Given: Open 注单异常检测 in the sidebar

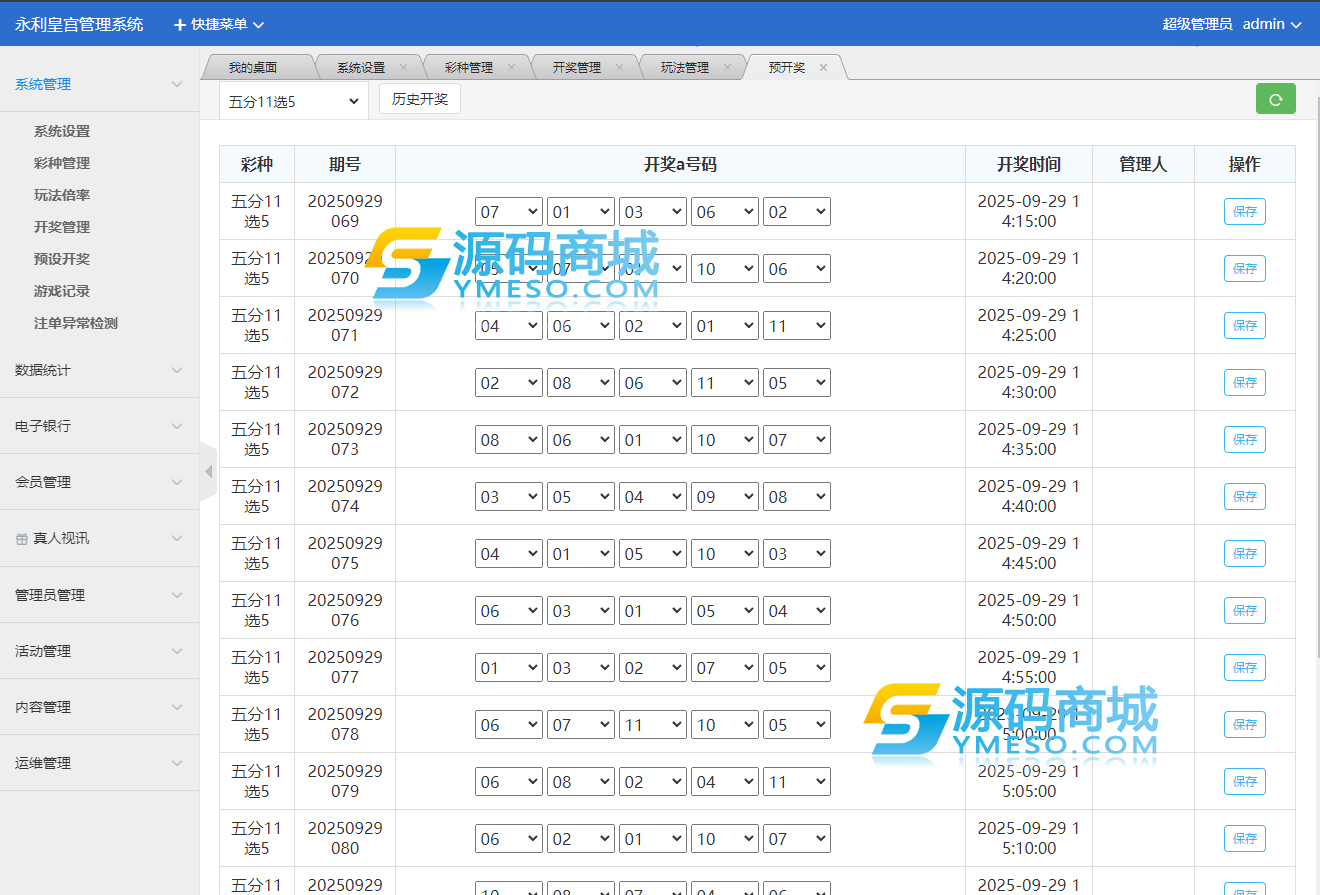Looking at the screenshot, I should [76, 323].
